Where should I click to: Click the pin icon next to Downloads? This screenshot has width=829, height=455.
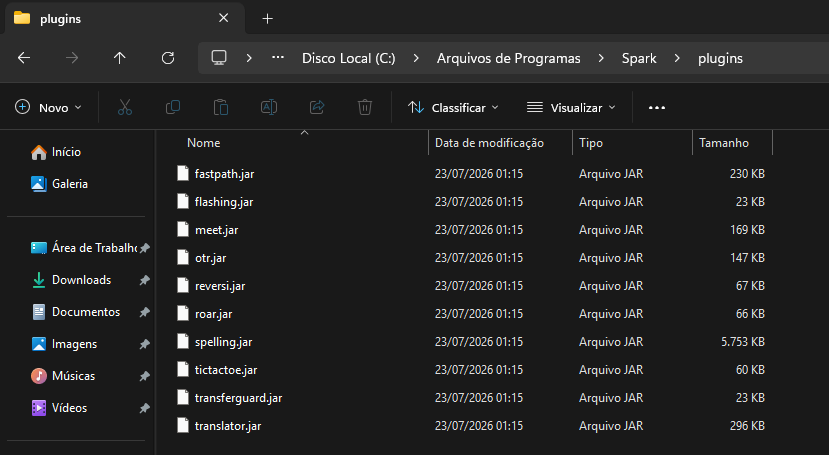click(144, 280)
